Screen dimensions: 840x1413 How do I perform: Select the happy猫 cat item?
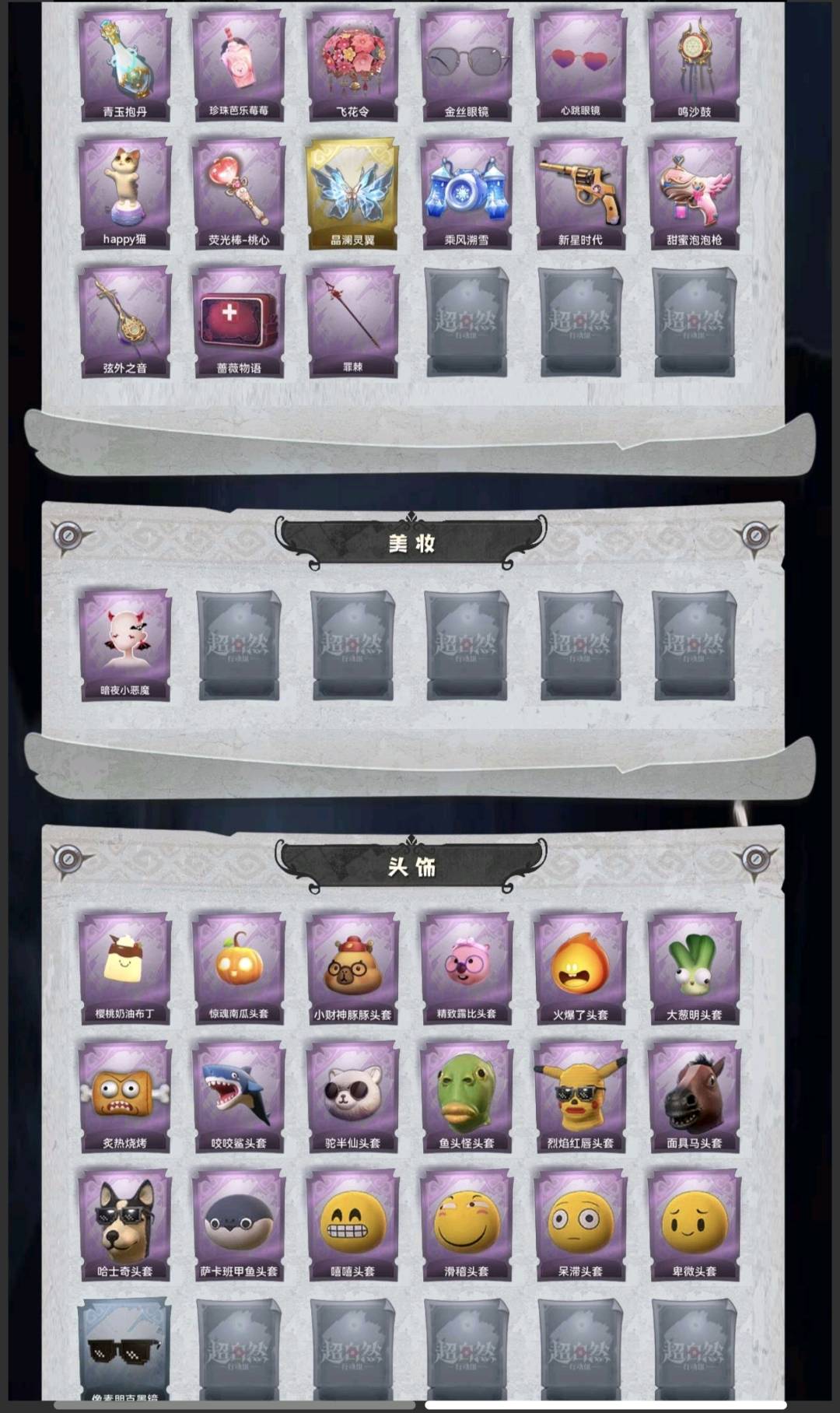coord(124,195)
